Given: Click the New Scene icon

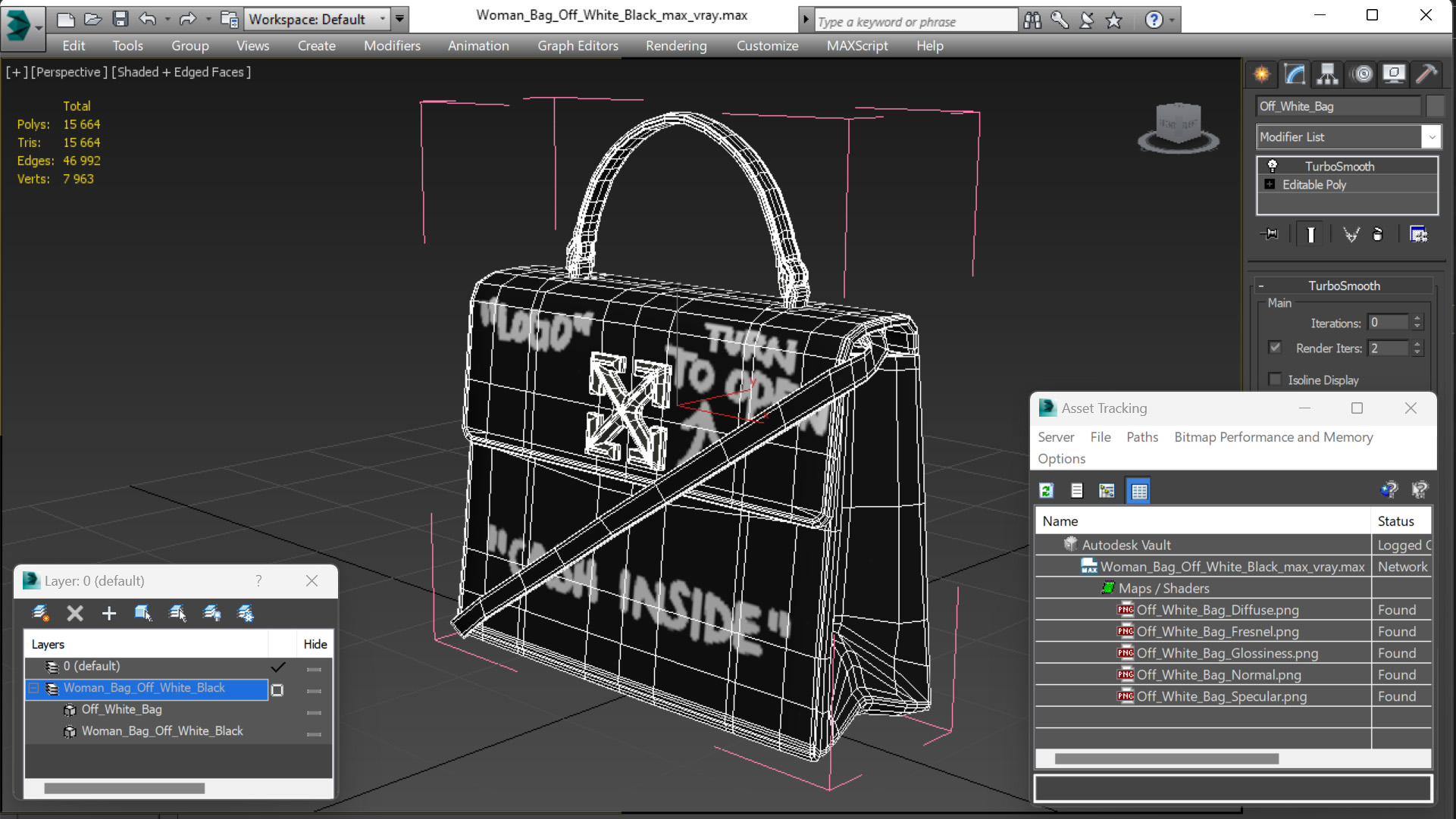Looking at the screenshot, I should coord(66,19).
